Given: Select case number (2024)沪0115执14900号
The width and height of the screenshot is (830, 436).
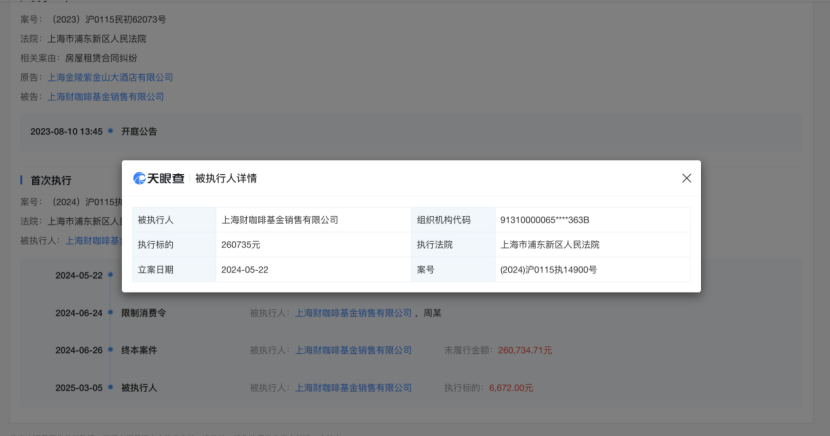Looking at the screenshot, I should pyautogui.click(x=548, y=270).
